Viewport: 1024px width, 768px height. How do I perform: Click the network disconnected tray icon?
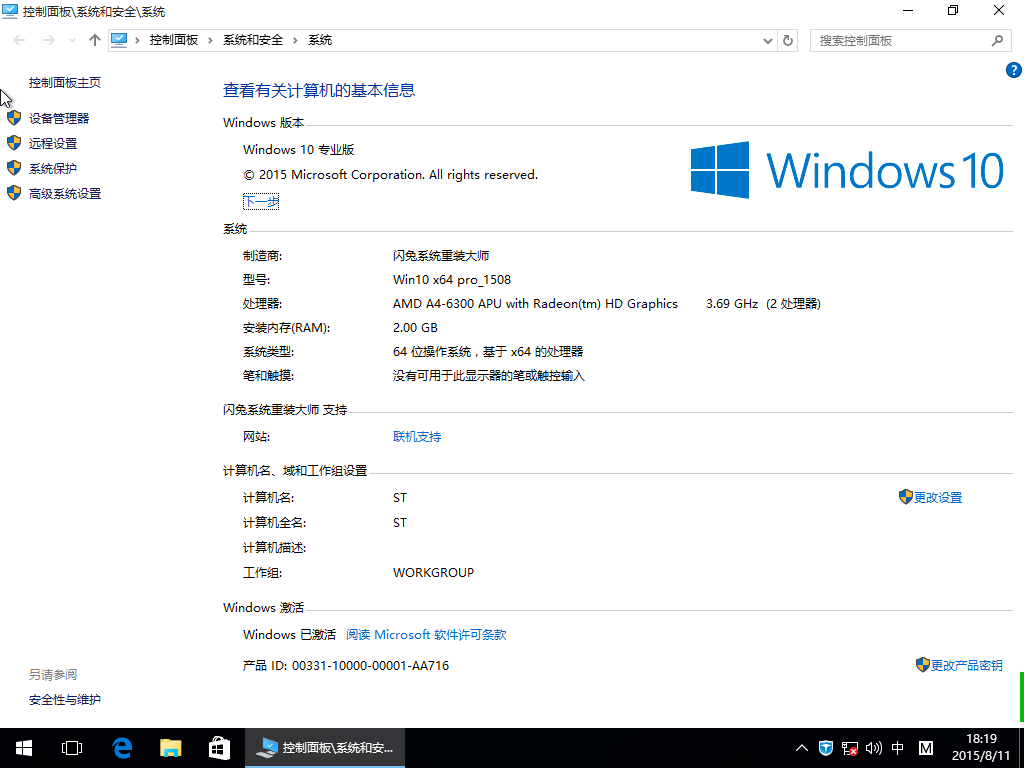point(850,748)
